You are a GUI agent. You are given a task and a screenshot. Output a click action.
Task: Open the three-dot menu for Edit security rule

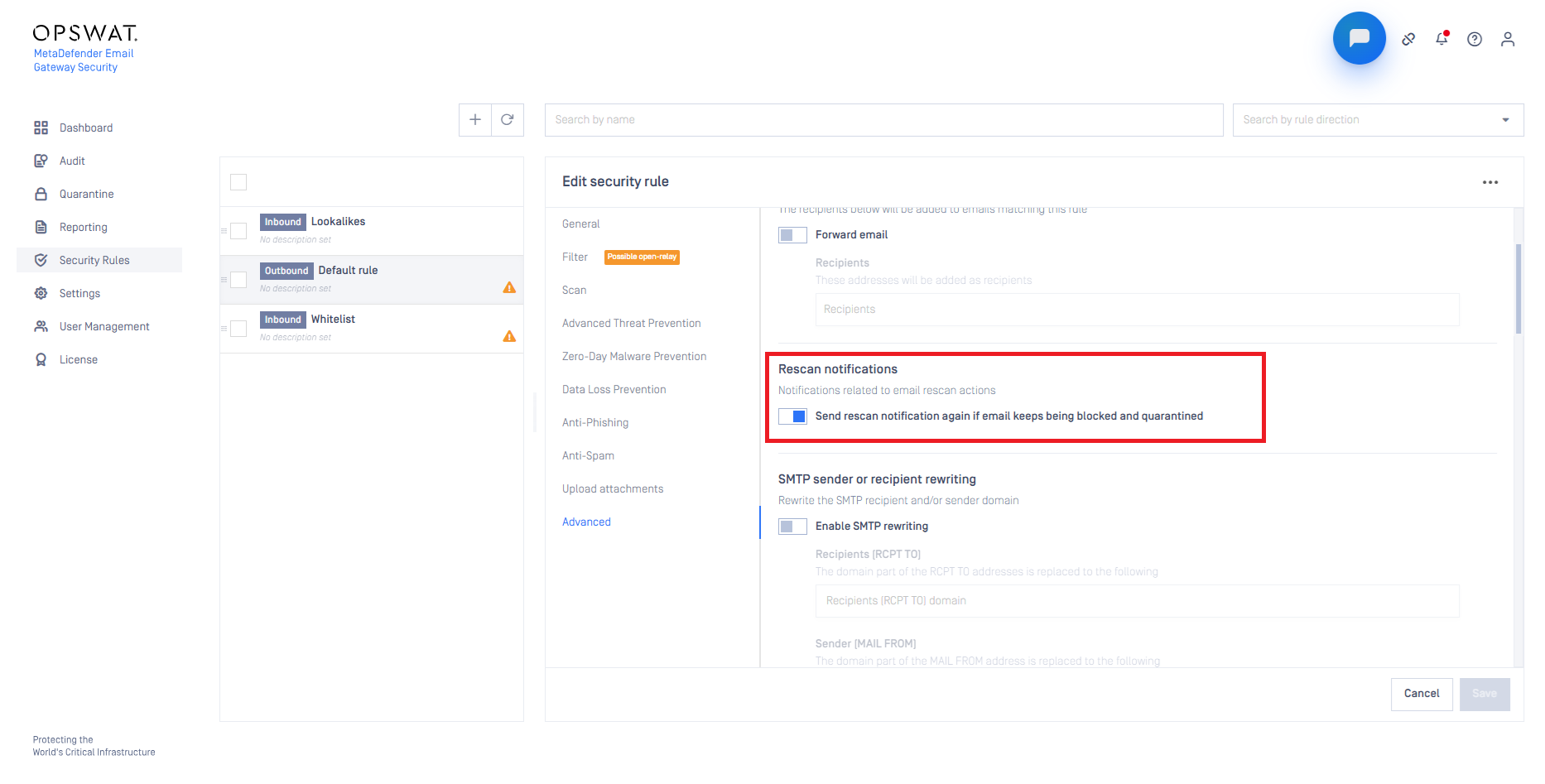click(1490, 182)
